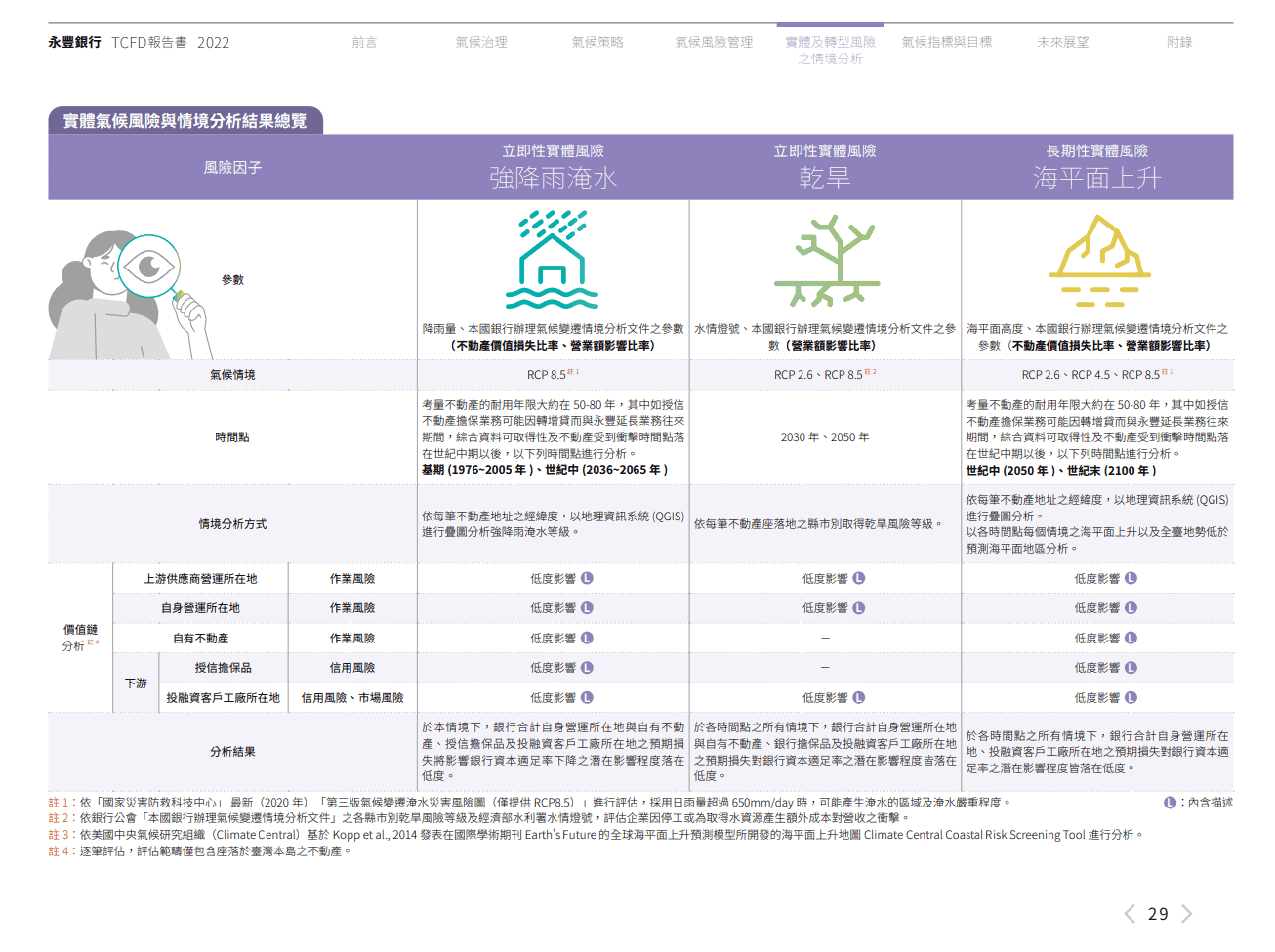This screenshot has width=1275, height=952.
Task: Click the 風險因子 header cell
Action: coord(232,167)
